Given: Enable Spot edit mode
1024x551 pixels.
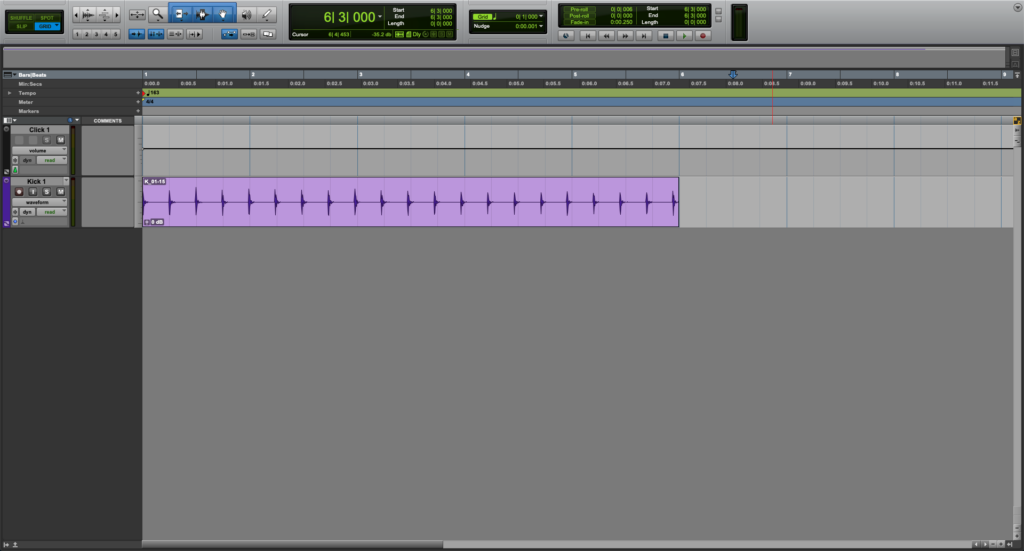Looking at the screenshot, I should [x=47, y=18].
